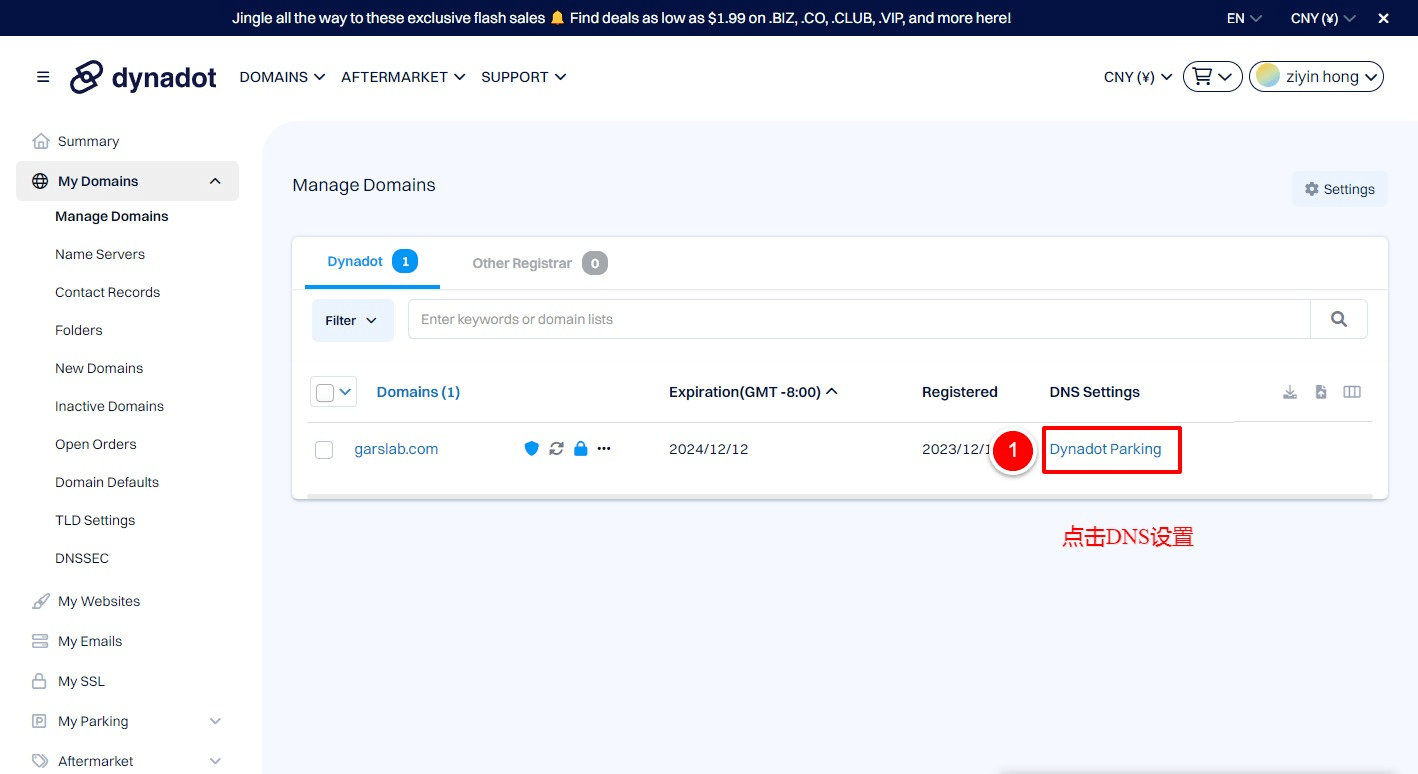Collapse the My Domains sidebar section

pyautogui.click(x=215, y=181)
